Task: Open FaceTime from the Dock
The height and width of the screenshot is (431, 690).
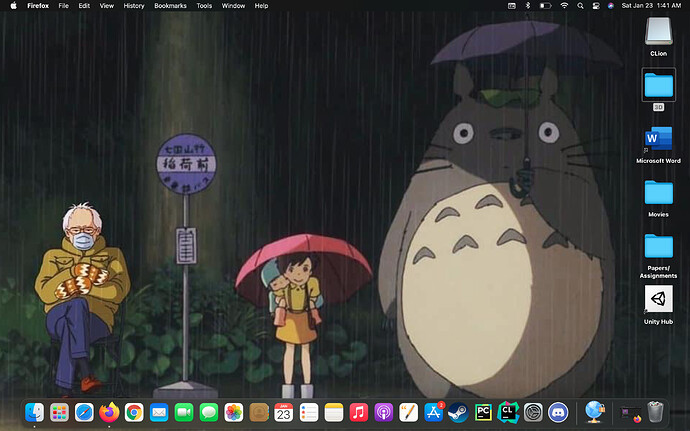Action: click(184, 413)
